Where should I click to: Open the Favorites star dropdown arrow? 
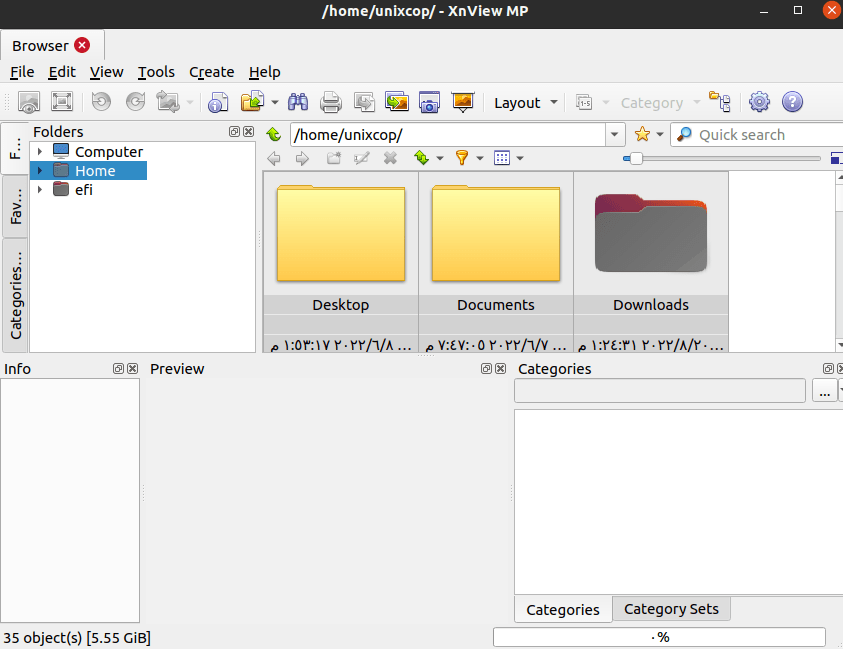(660, 134)
